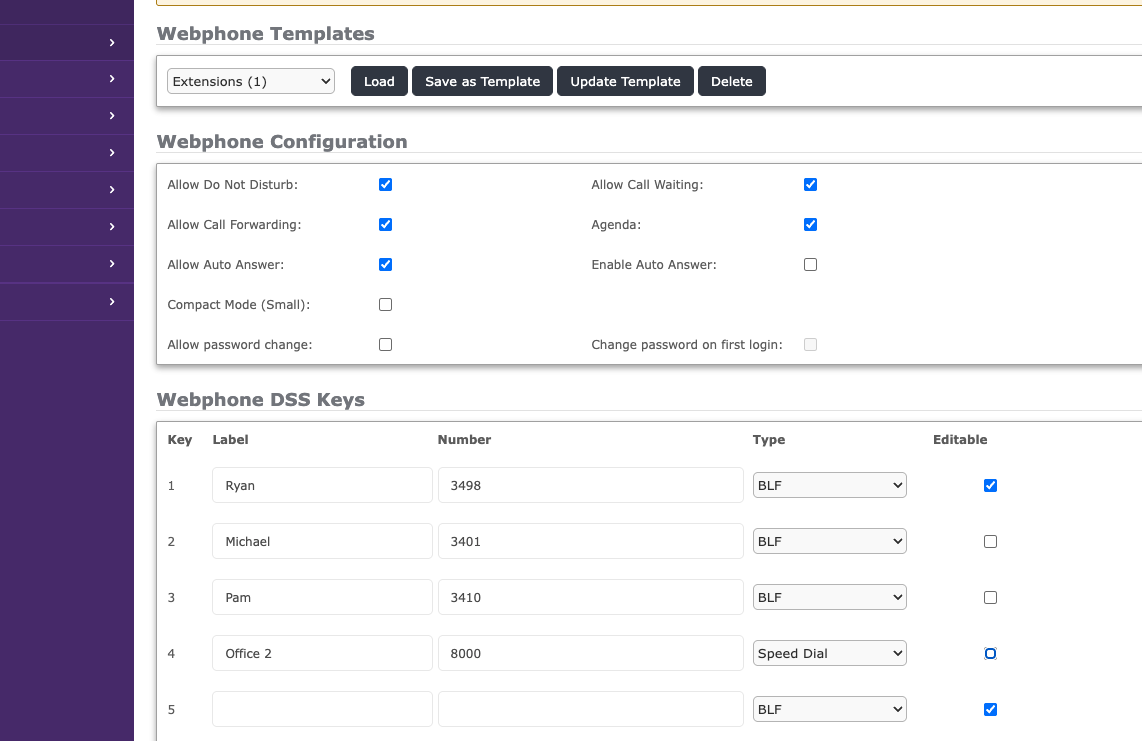Uncheck the Agenda checkbox
1142x741 pixels.
click(810, 224)
